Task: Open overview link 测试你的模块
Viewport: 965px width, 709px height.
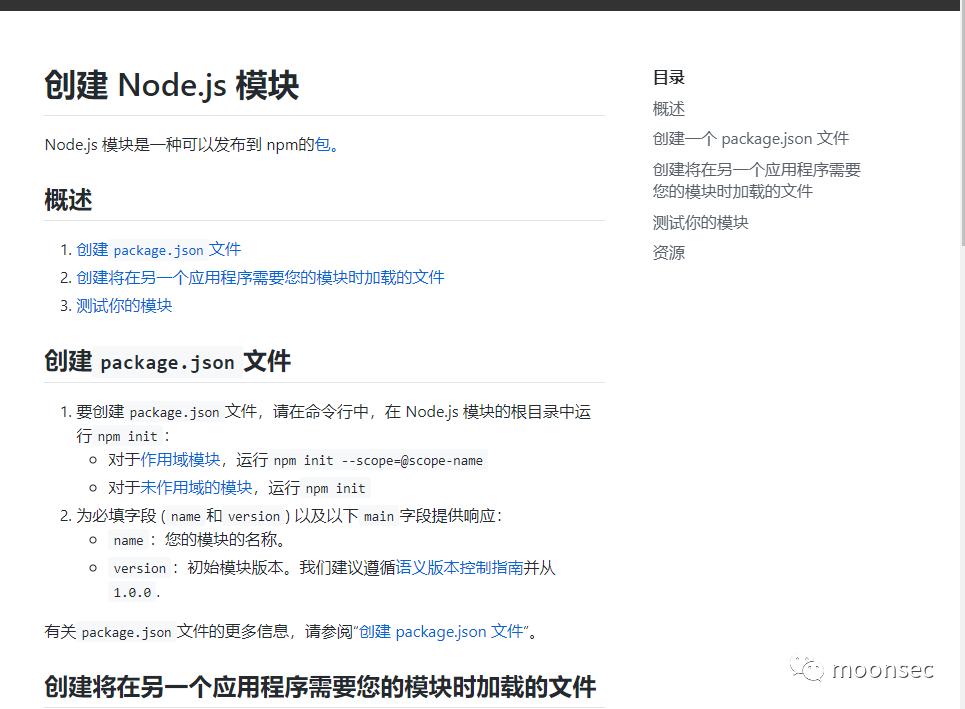Action: pos(124,306)
